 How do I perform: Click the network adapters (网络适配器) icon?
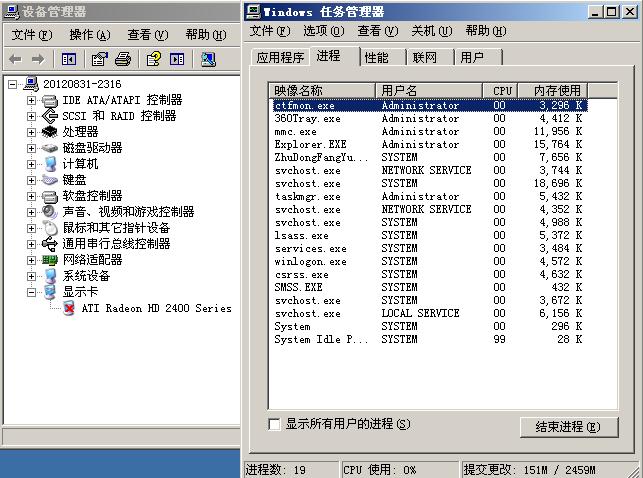coord(50,260)
